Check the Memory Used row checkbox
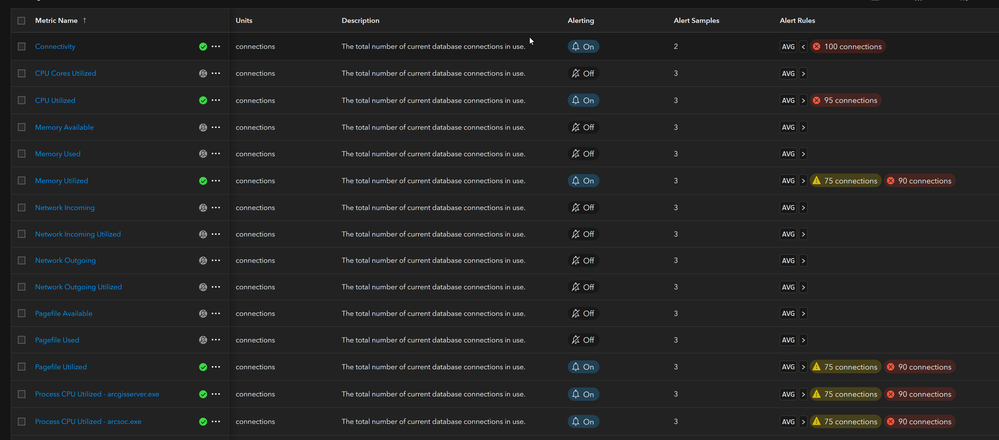 pyautogui.click(x=21, y=154)
